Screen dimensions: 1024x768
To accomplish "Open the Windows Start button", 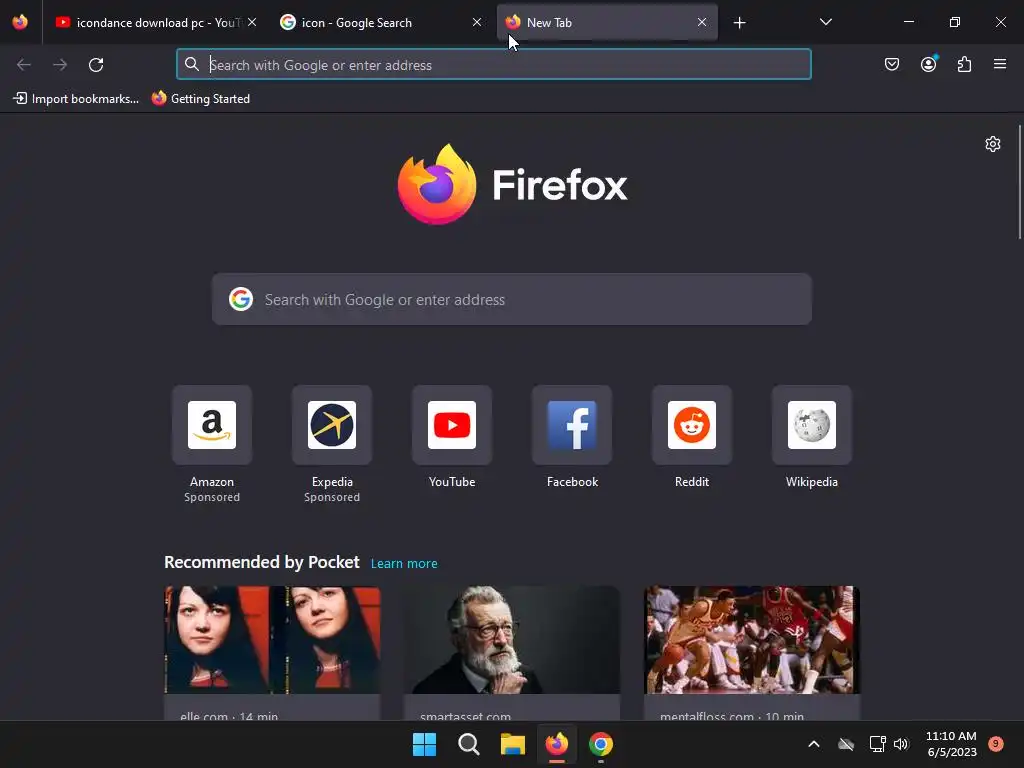I will (424, 744).
